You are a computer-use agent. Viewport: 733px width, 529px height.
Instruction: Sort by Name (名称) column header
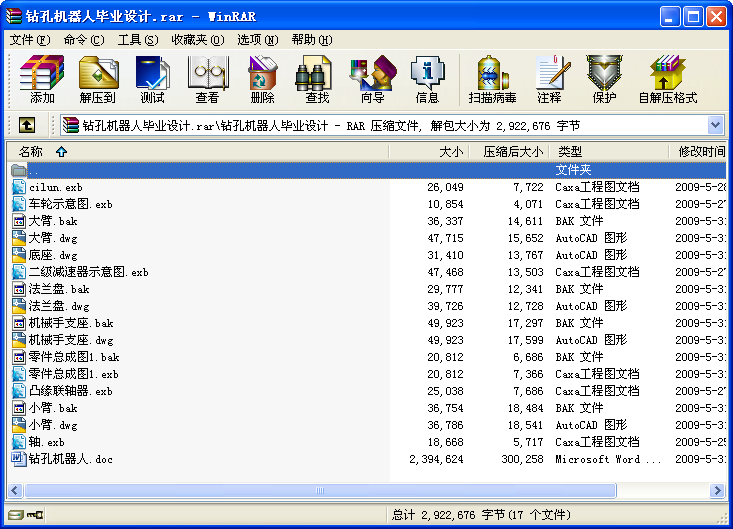(197, 151)
